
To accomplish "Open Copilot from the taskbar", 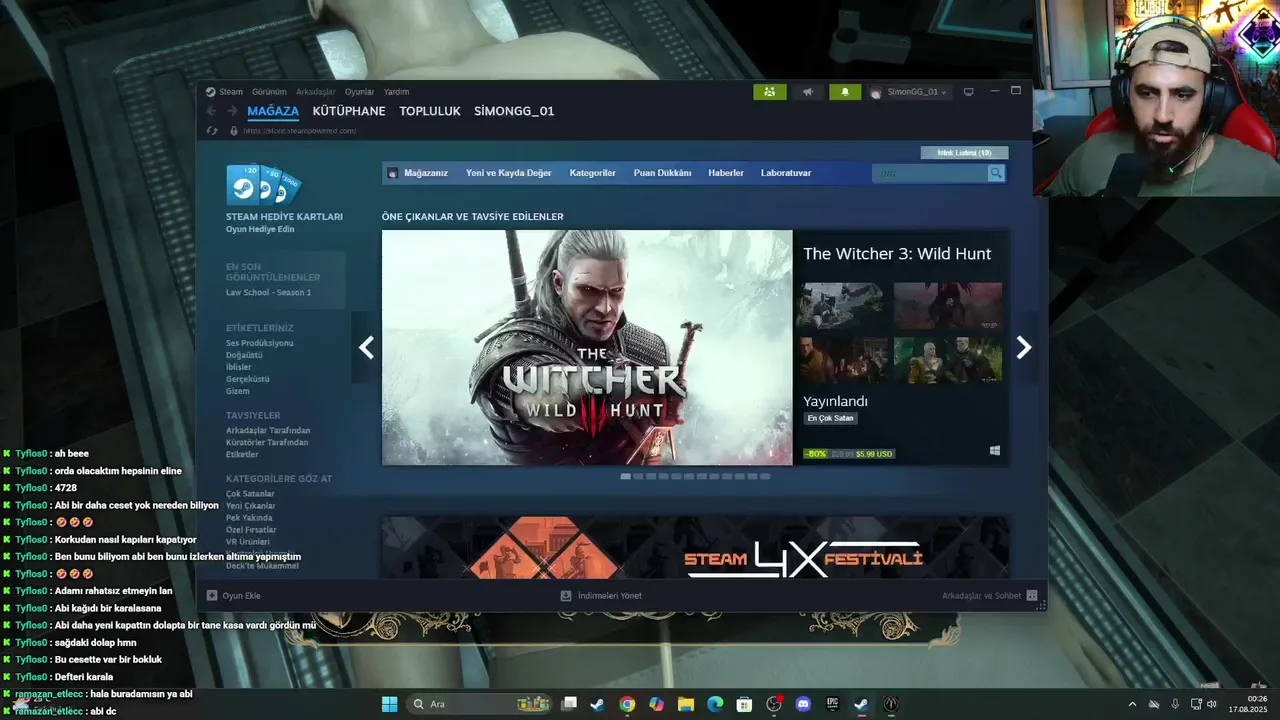I will click(656, 704).
